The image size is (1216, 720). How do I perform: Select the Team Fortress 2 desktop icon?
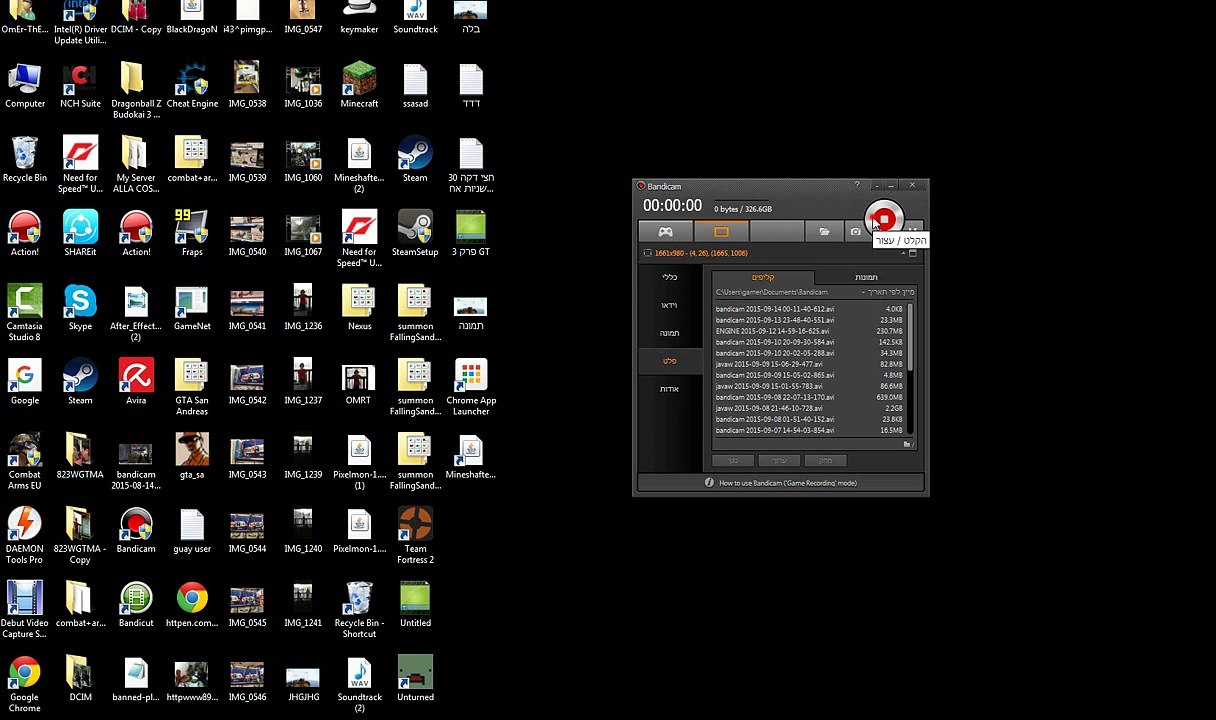click(x=415, y=536)
